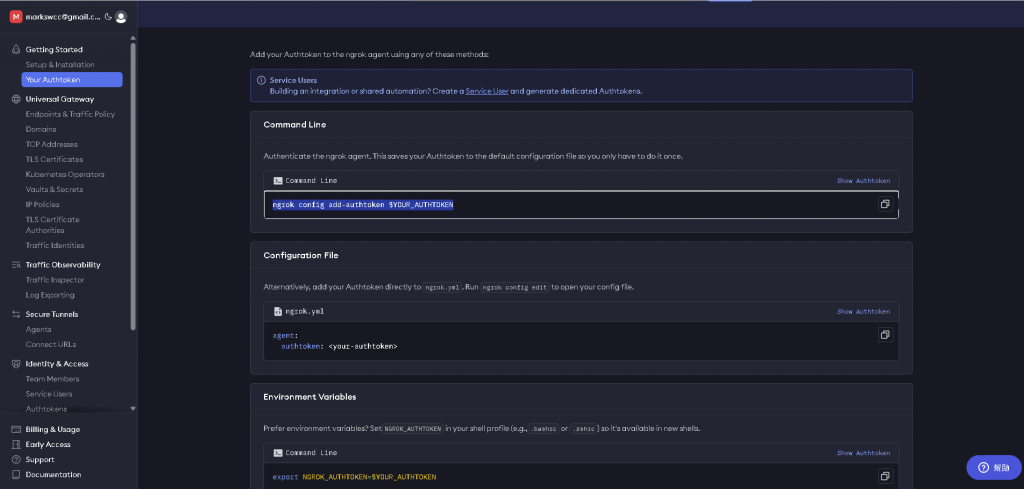The image size is (1024, 489).
Task: Click the Support help icon in sidebar
Action: pyautogui.click(x=16, y=459)
